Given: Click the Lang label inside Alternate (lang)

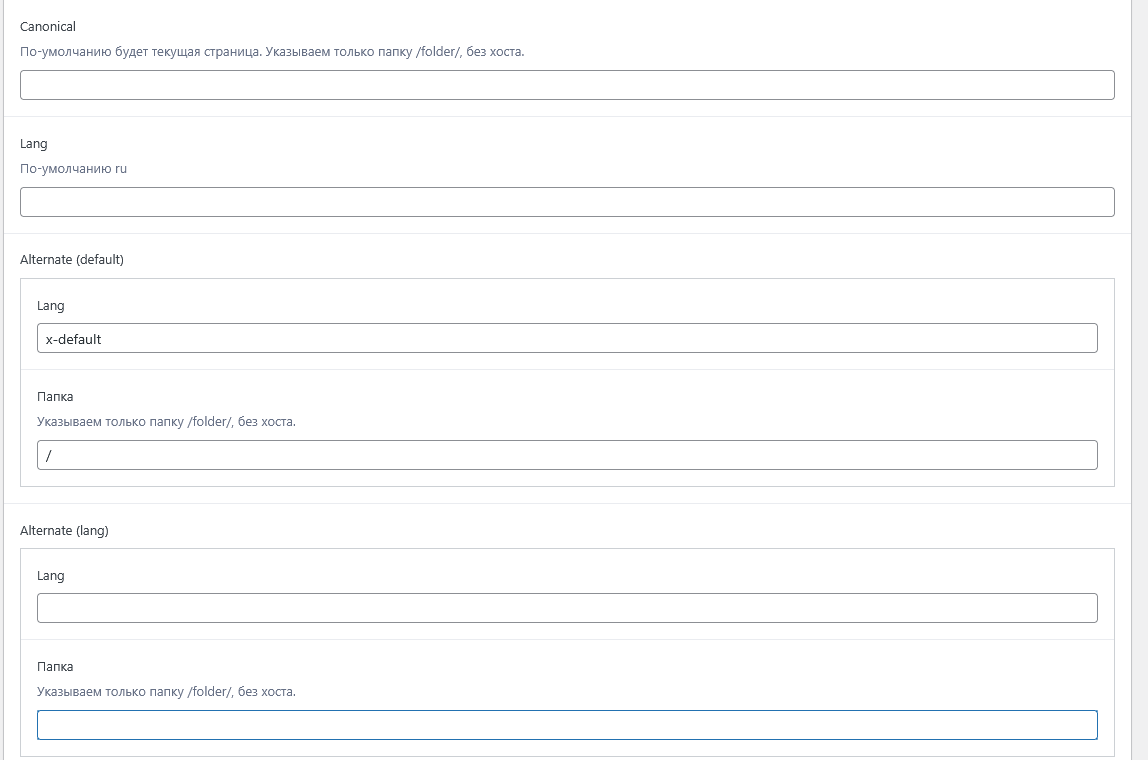Looking at the screenshot, I should click(x=51, y=576).
